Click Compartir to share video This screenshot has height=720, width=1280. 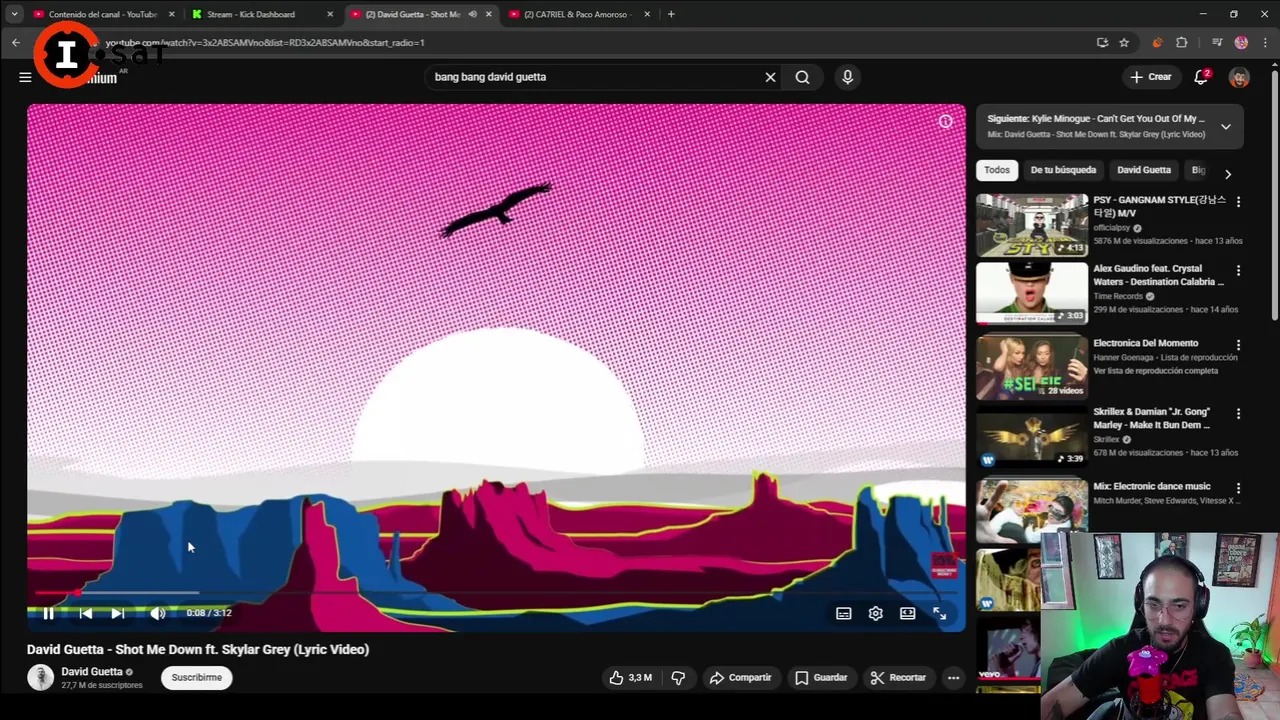point(740,678)
